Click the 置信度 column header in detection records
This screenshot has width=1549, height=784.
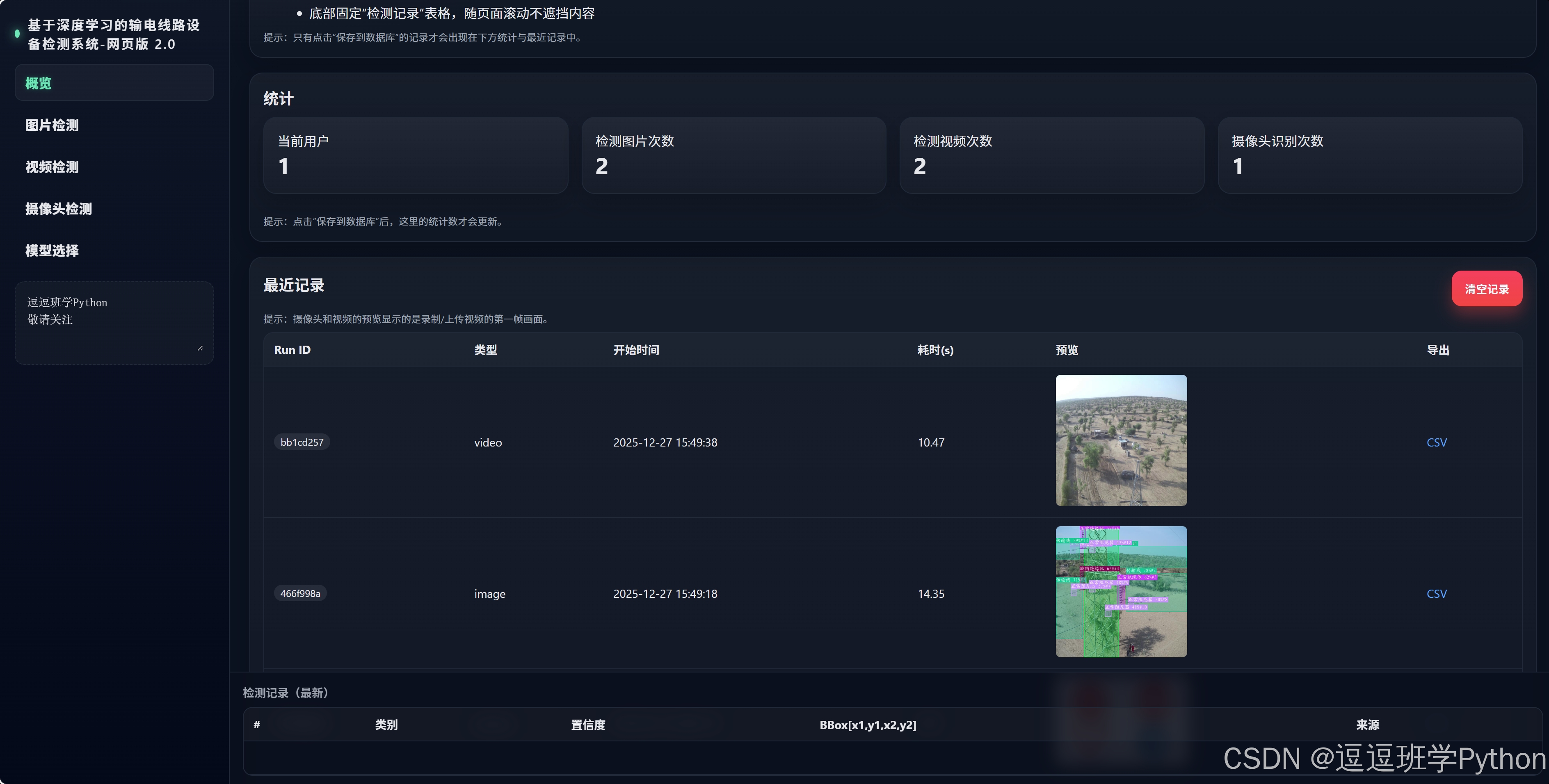[587, 725]
